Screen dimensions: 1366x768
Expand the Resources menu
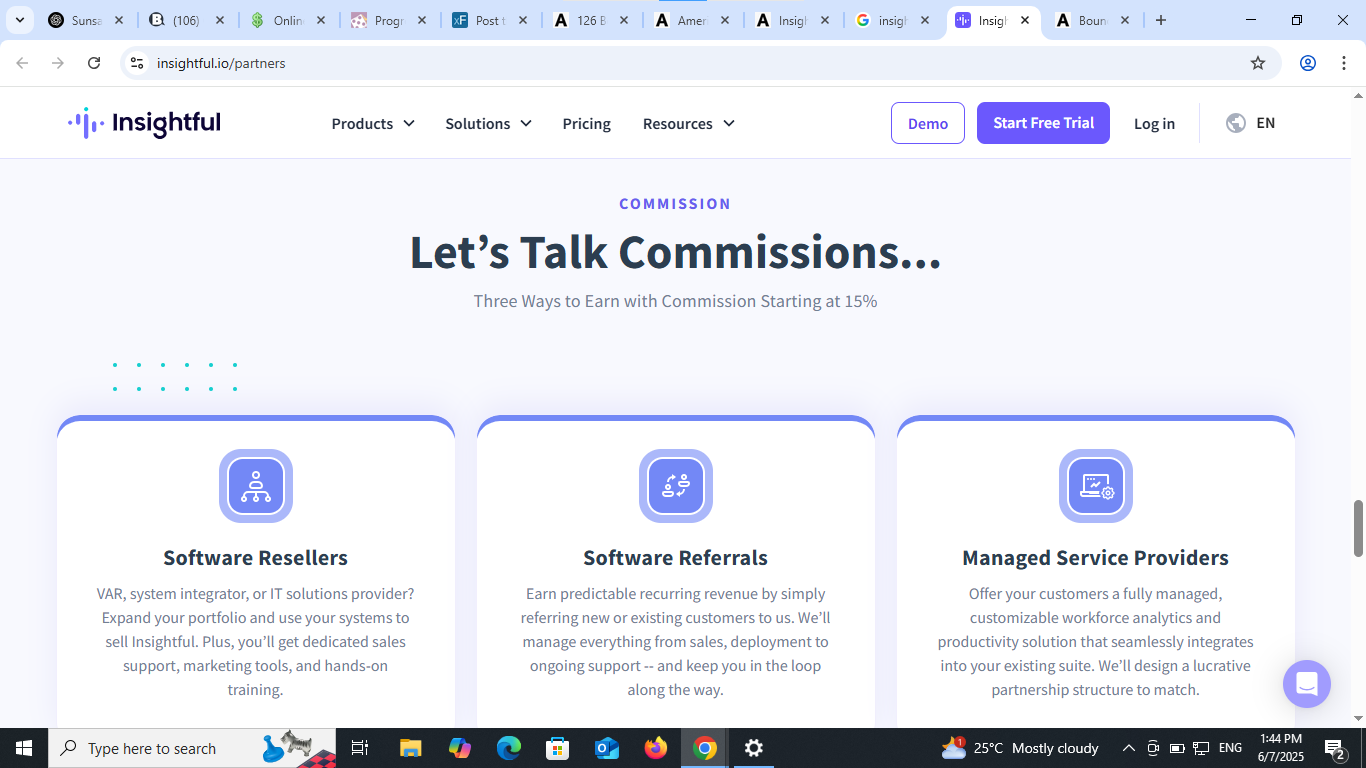(689, 124)
